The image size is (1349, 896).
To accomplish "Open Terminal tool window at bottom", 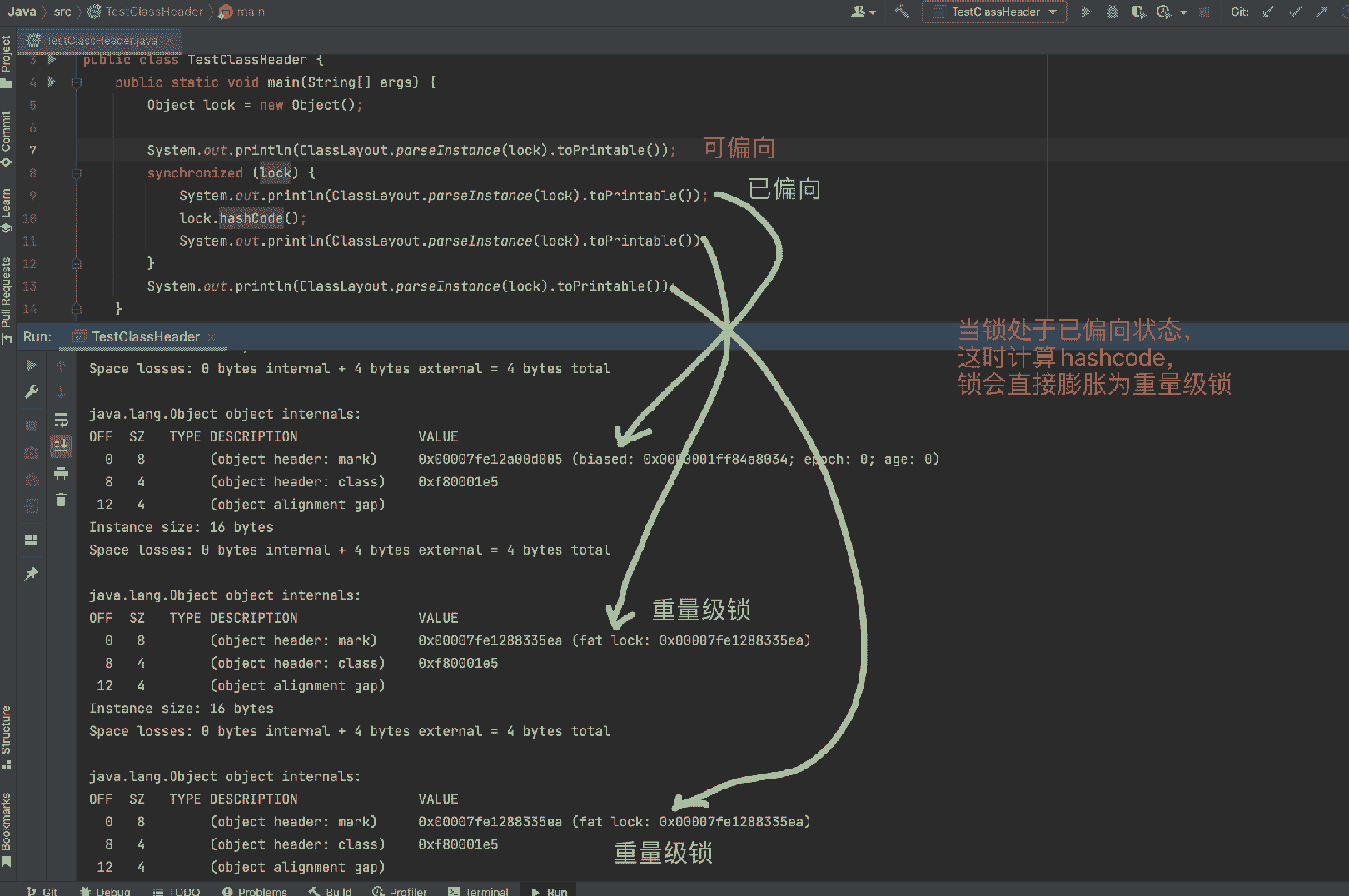I will pos(478,890).
